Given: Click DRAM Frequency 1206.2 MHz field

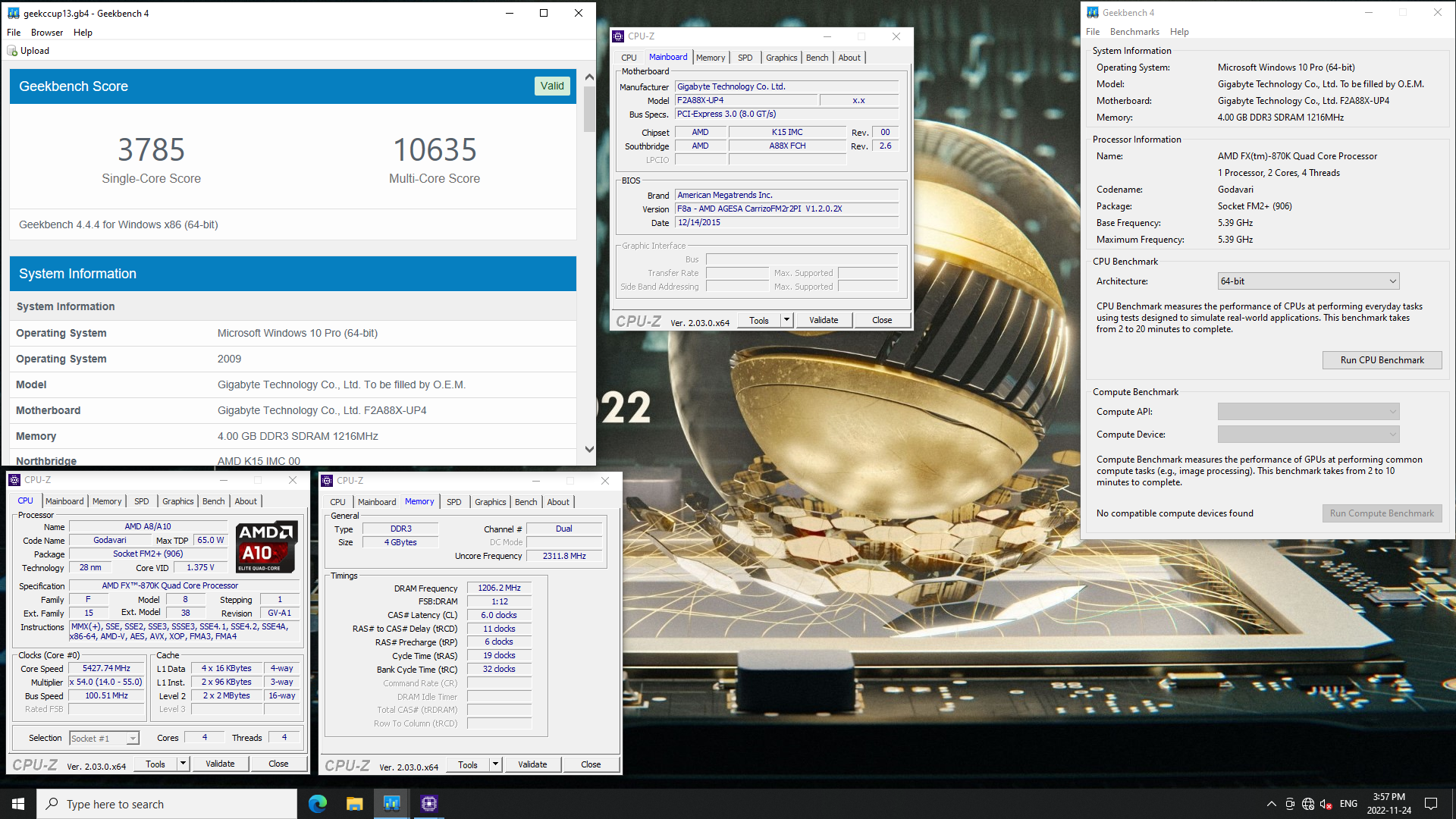Looking at the screenshot, I should coord(499,588).
